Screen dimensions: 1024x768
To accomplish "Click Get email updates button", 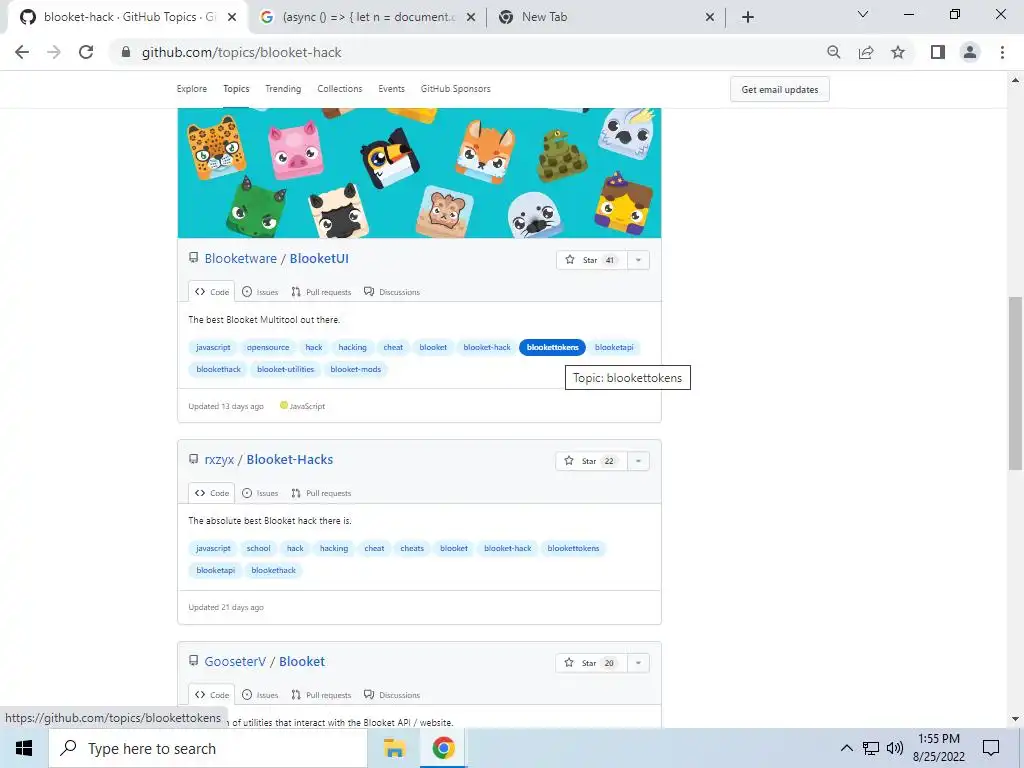I will 780,89.
